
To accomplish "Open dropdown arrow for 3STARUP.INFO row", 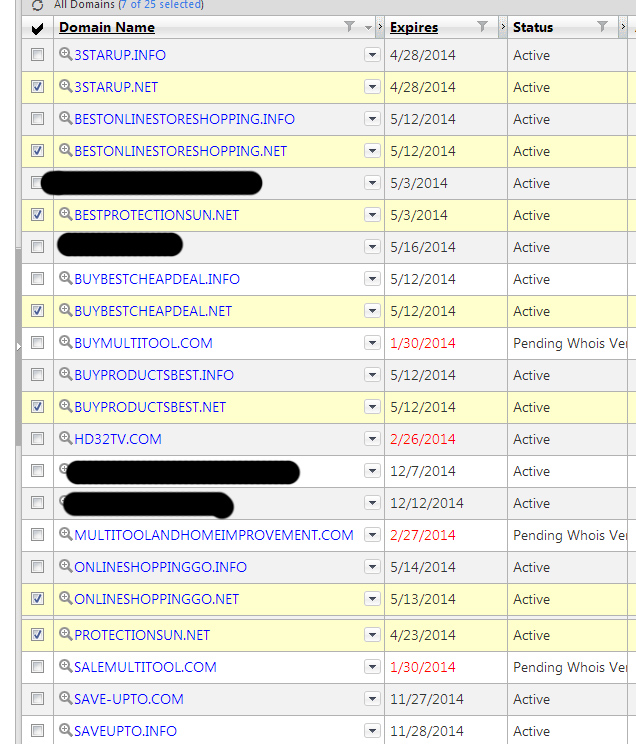I will tap(373, 55).
